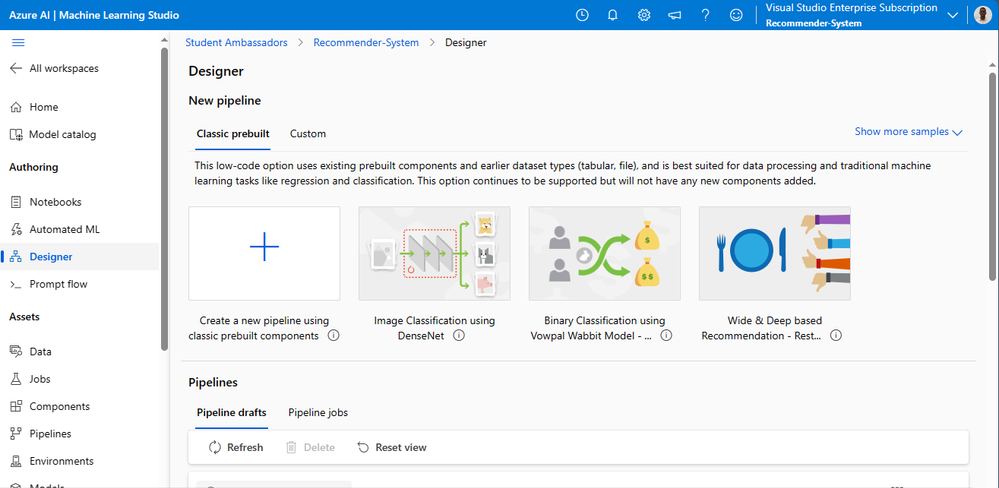Refresh the pipeline drafts list
The image size is (999, 488).
[236, 447]
